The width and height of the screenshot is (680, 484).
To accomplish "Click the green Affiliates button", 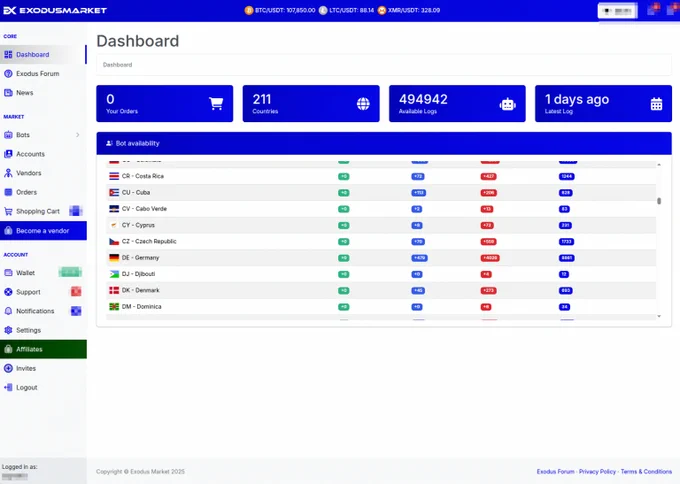I will coord(43,349).
